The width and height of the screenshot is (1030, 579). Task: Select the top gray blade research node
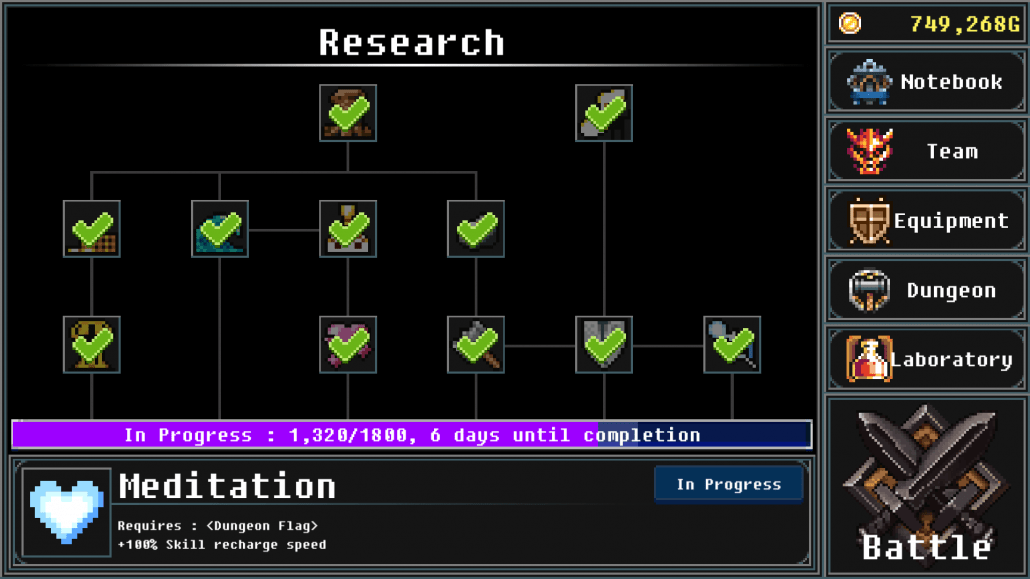(x=604, y=113)
